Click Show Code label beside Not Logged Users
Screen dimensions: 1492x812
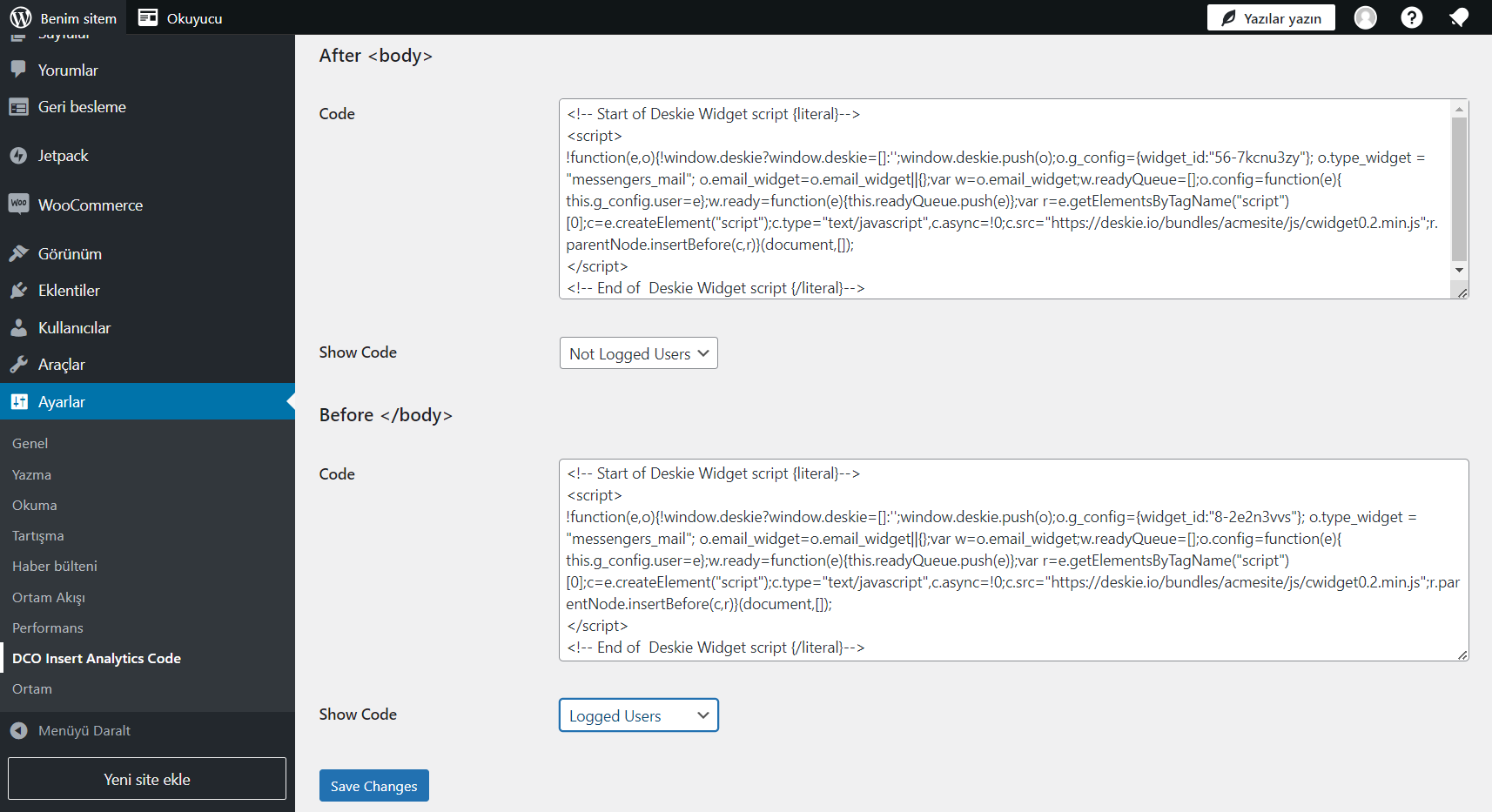point(358,352)
